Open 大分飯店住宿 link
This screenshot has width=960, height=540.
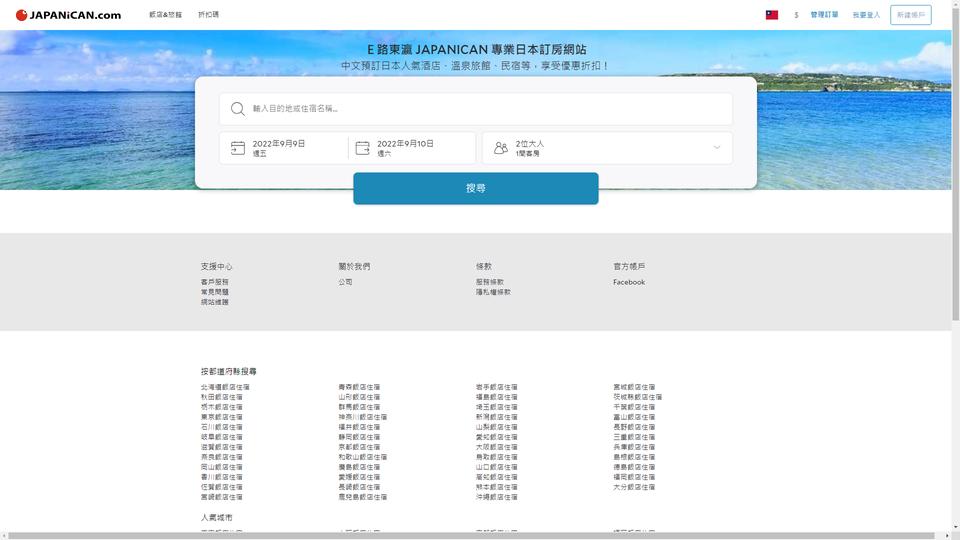coord(634,487)
